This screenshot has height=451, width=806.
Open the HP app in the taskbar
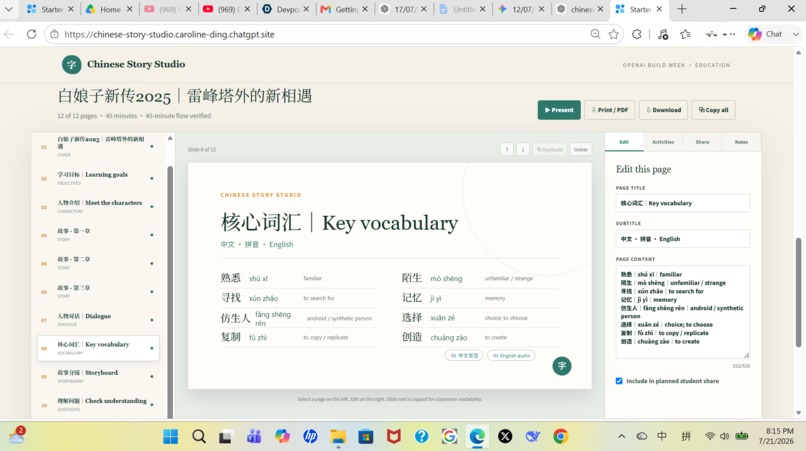tap(310, 437)
